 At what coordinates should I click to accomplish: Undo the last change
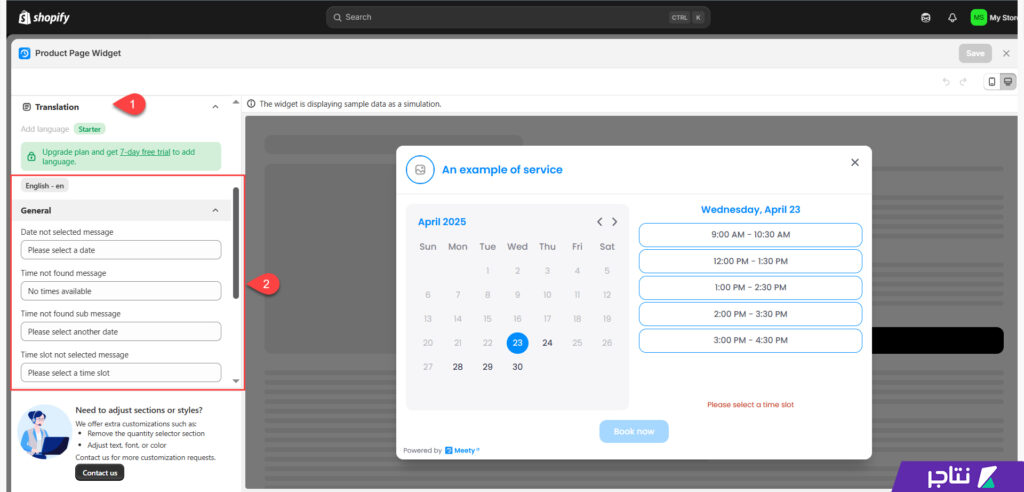pyautogui.click(x=946, y=82)
